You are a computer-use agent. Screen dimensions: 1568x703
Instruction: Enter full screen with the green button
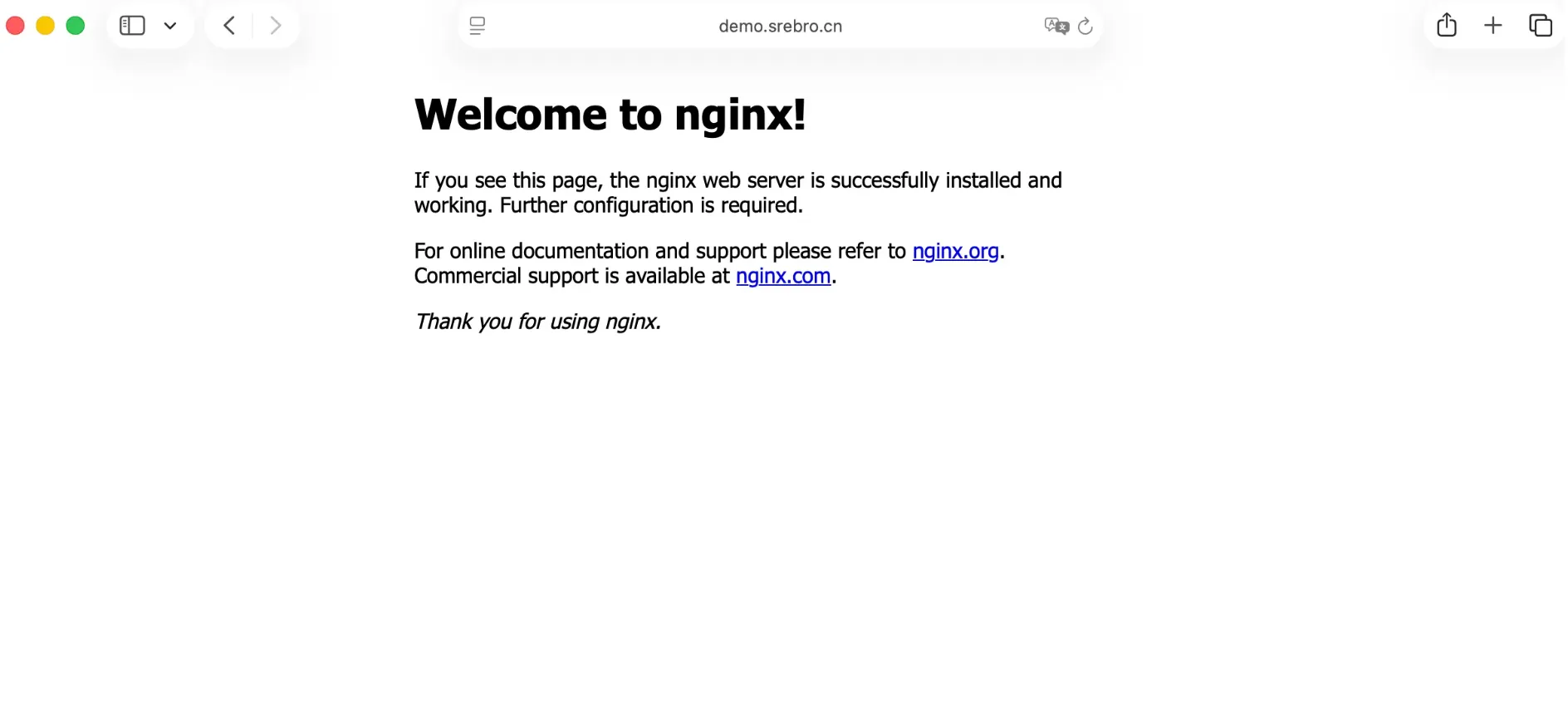click(x=76, y=26)
